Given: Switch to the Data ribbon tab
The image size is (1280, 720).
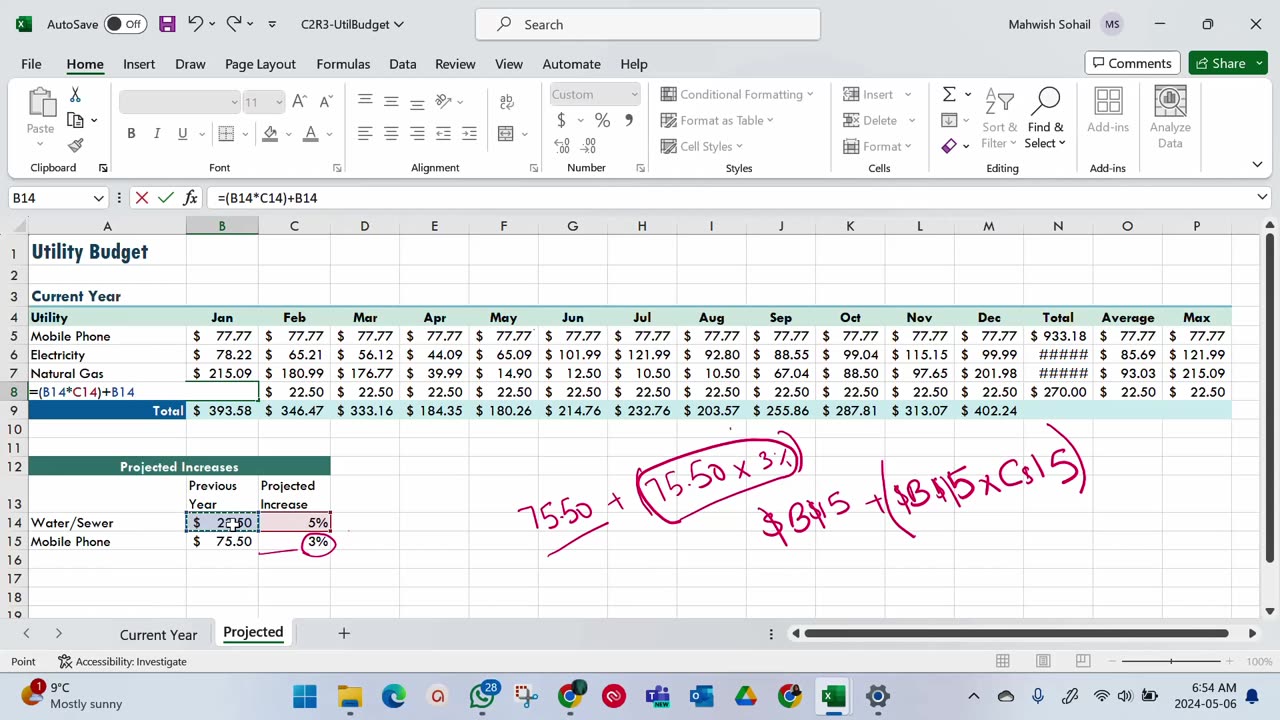Looking at the screenshot, I should (x=403, y=64).
